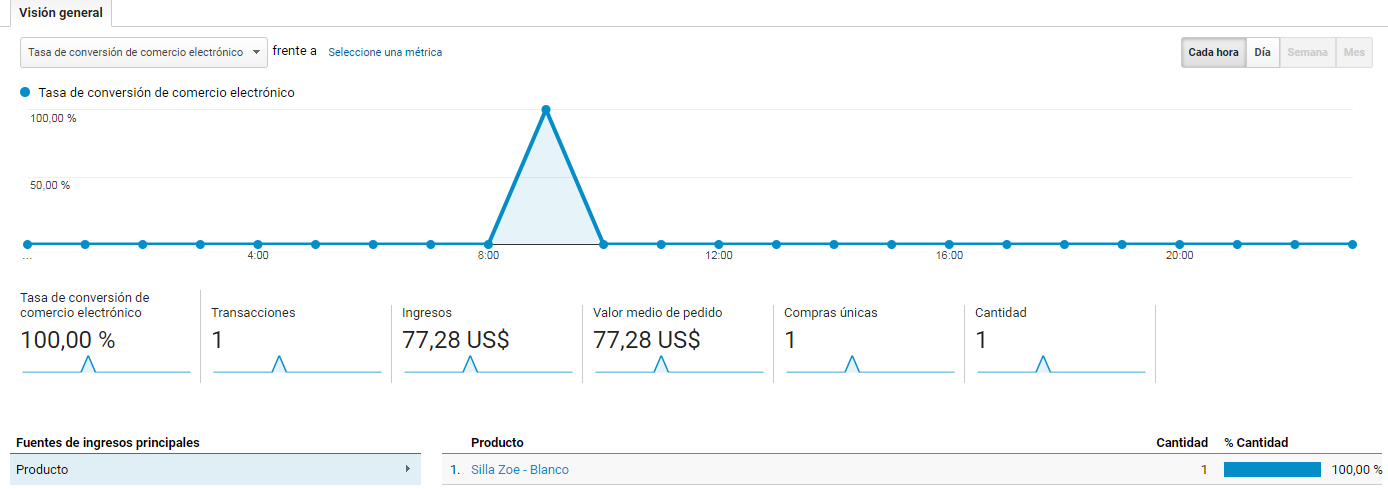Viewport: 1388px width, 489px height.
Task: Click the Fuentes de ingresos principales heading
Action: click(108, 442)
